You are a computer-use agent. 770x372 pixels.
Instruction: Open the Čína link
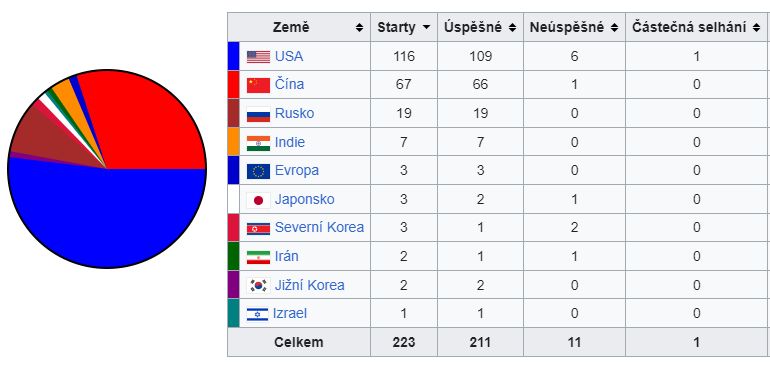point(289,84)
